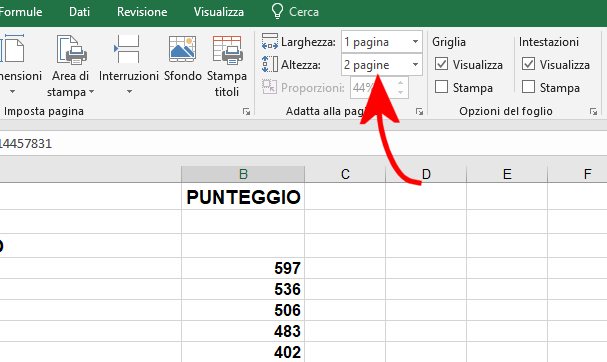Switch to the Dati tab
This screenshot has width=607, height=362.
tap(79, 12)
